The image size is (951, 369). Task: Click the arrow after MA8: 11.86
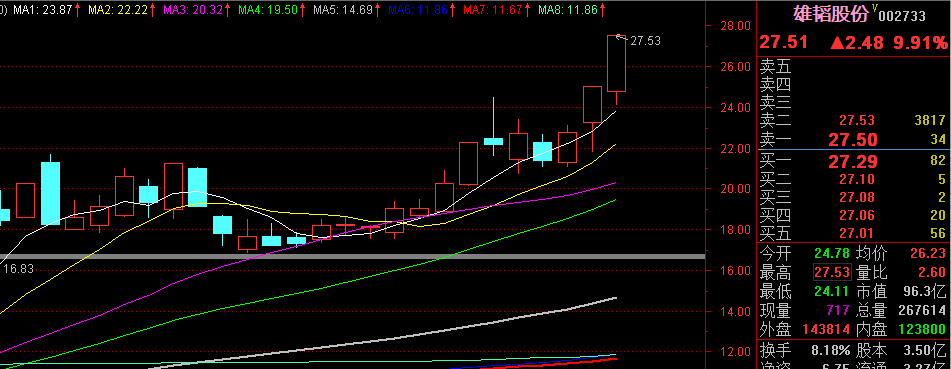click(x=602, y=10)
